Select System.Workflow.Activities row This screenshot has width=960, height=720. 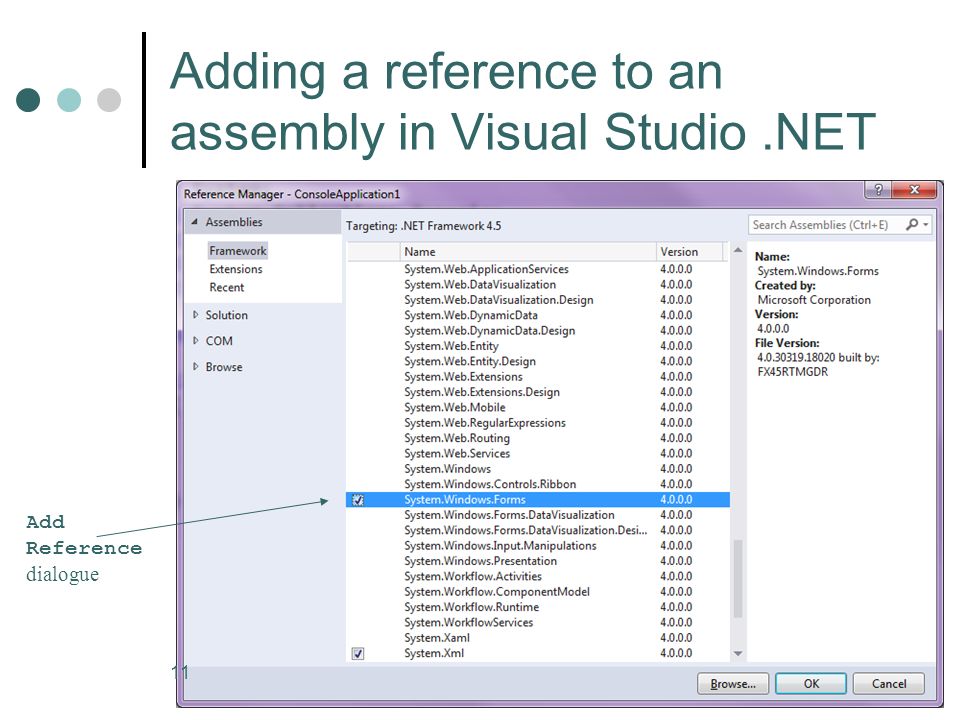coord(538,576)
